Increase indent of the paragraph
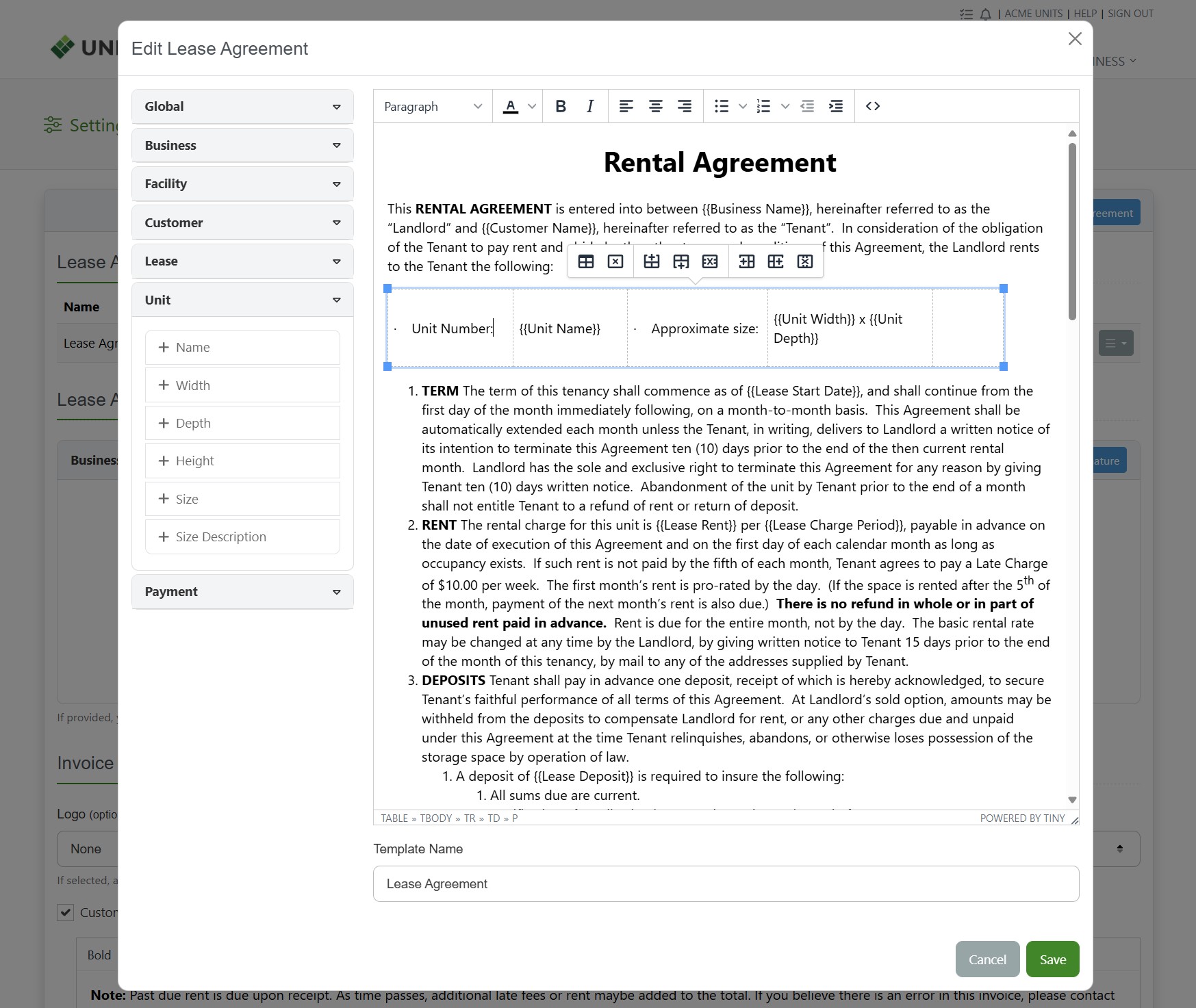The height and width of the screenshot is (1008, 1196). (x=836, y=106)
